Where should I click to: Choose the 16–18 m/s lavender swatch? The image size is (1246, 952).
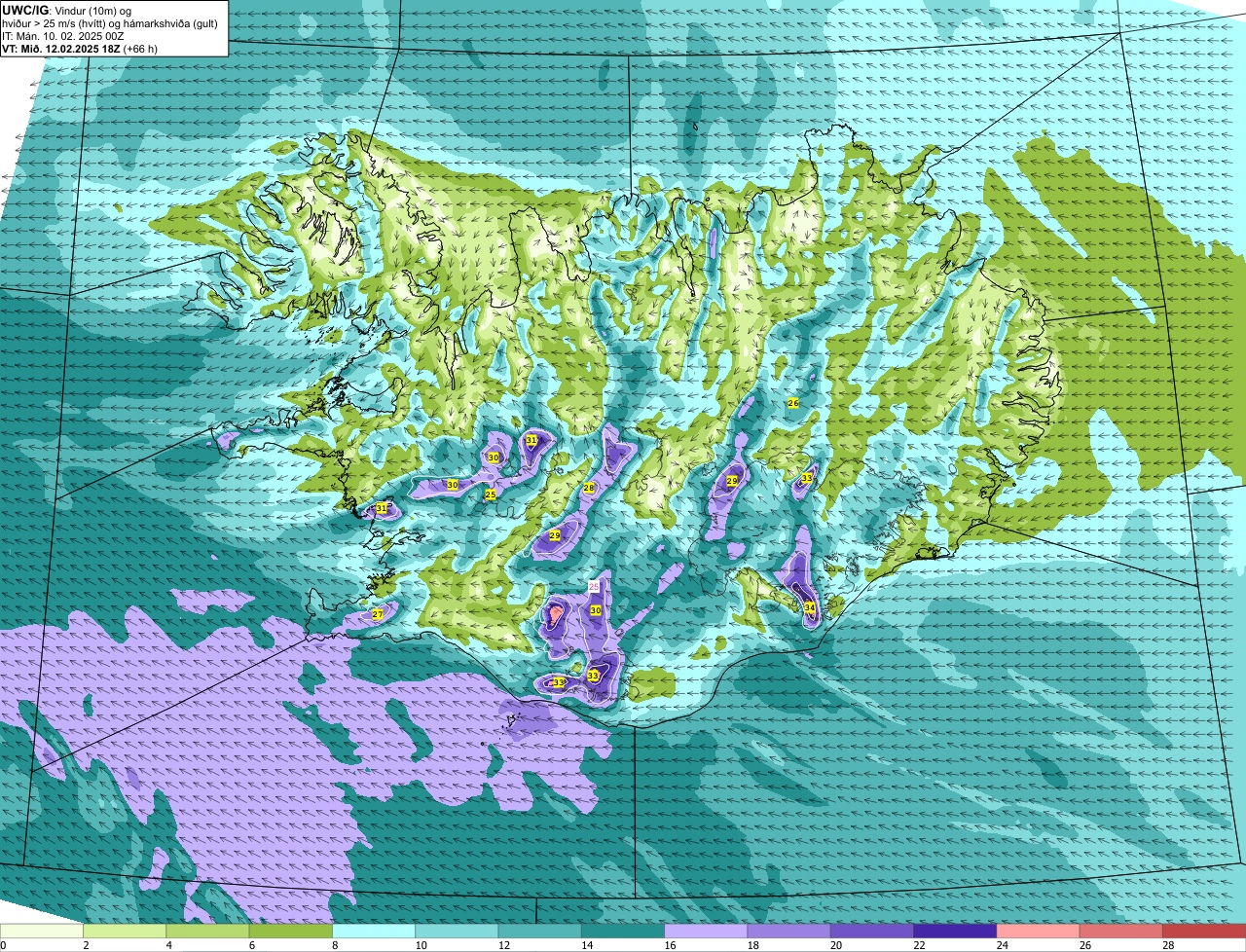(706, 931)
